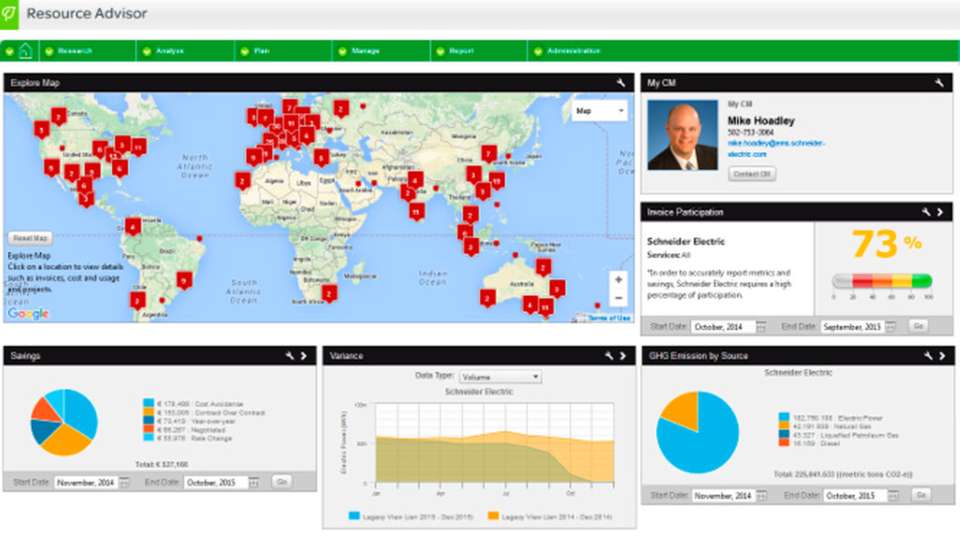Viewport: 960px width, 540px height.
Task: Click the GHG Start Date field
Action: click(x=726, y=495)
